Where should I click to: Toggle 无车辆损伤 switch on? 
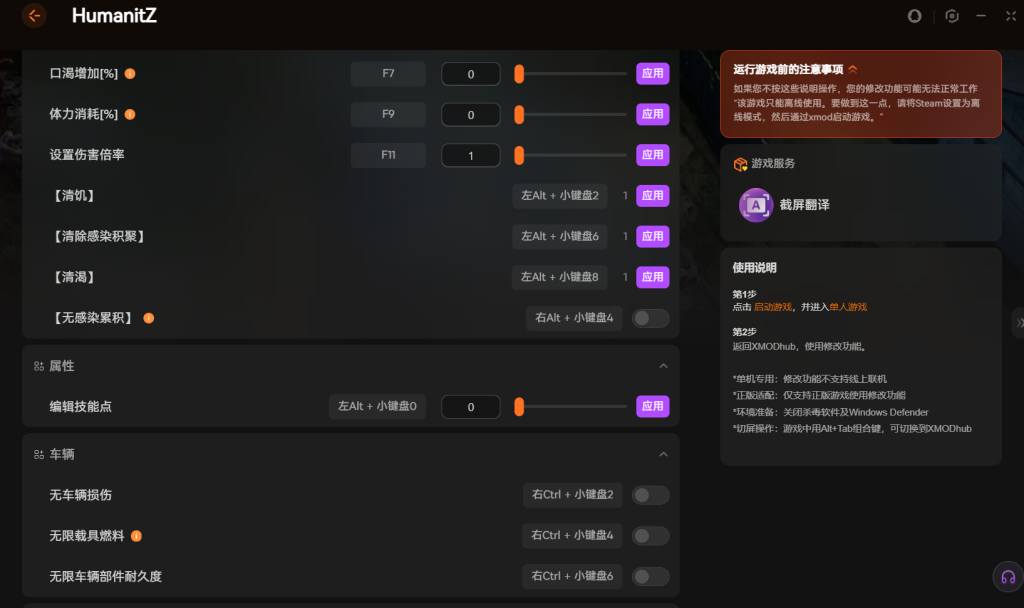click(650, 495)
